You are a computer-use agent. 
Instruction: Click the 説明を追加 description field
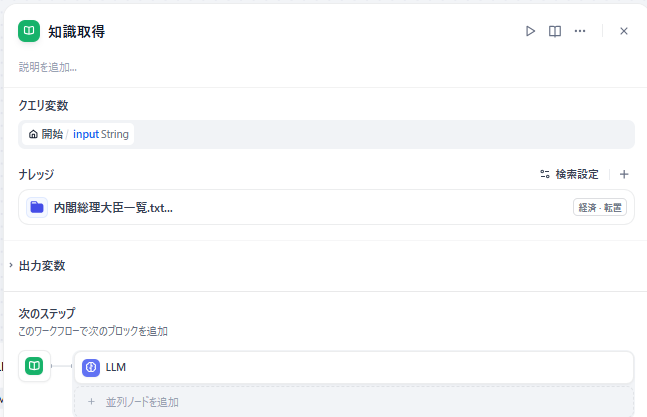pyautogui.click(x=48, y=67)
